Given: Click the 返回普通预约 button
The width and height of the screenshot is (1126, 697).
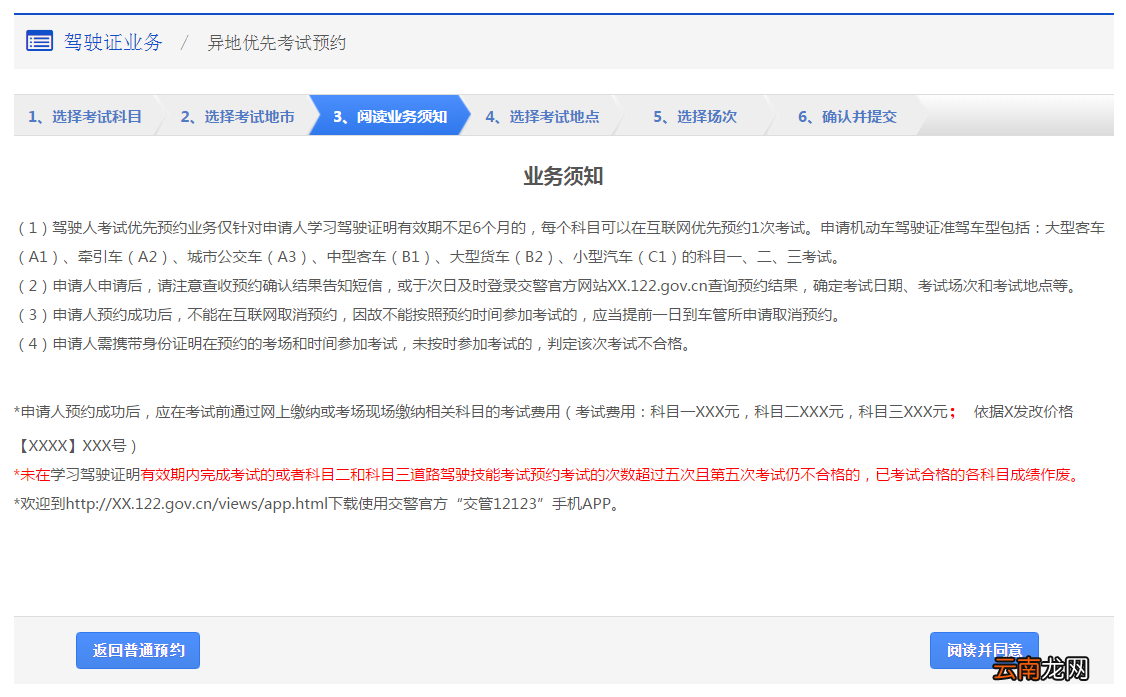Looking at the screenshot, I should point(137,650).
